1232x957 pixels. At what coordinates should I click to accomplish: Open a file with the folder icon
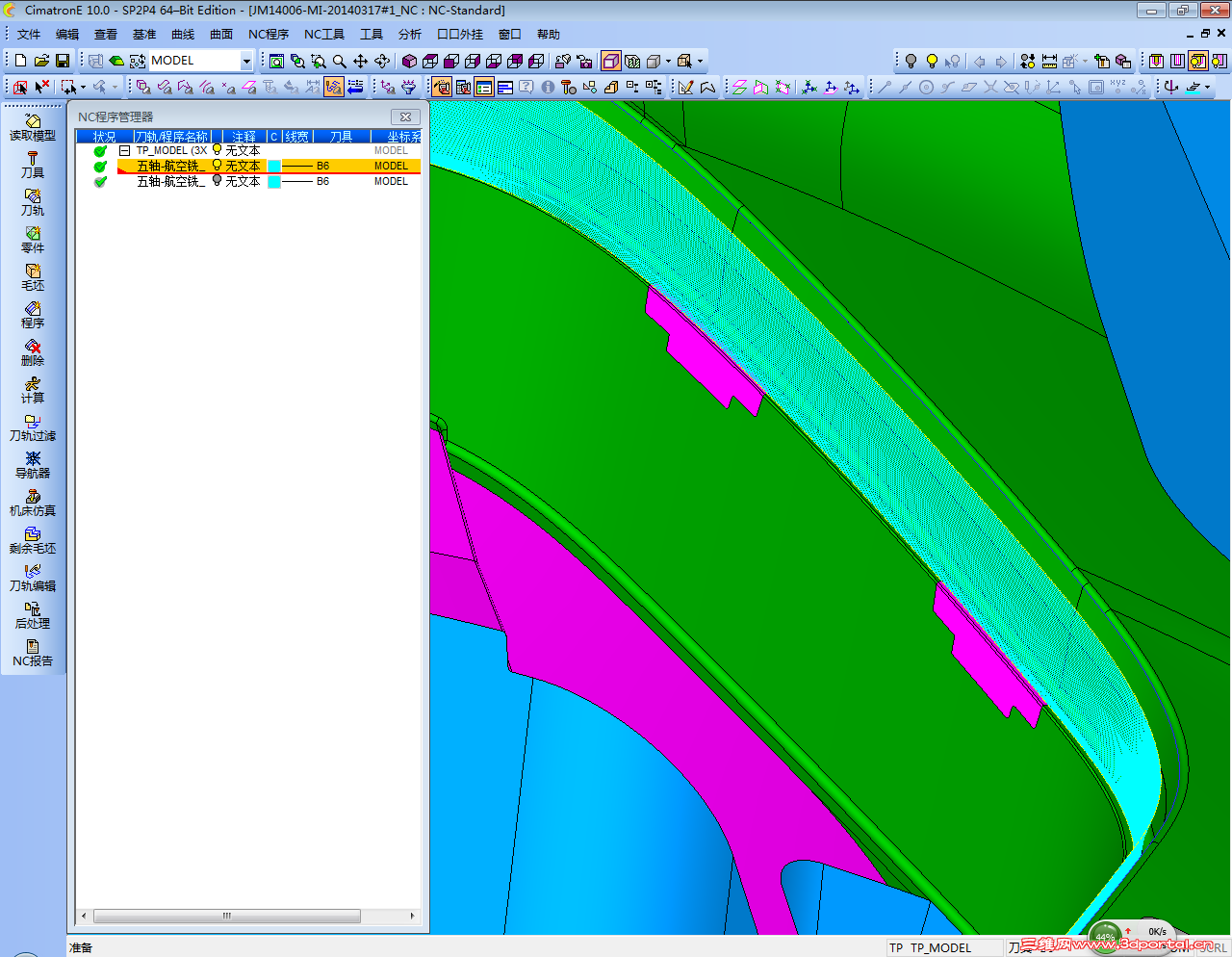pyautogui.click(x=41, y=61)
